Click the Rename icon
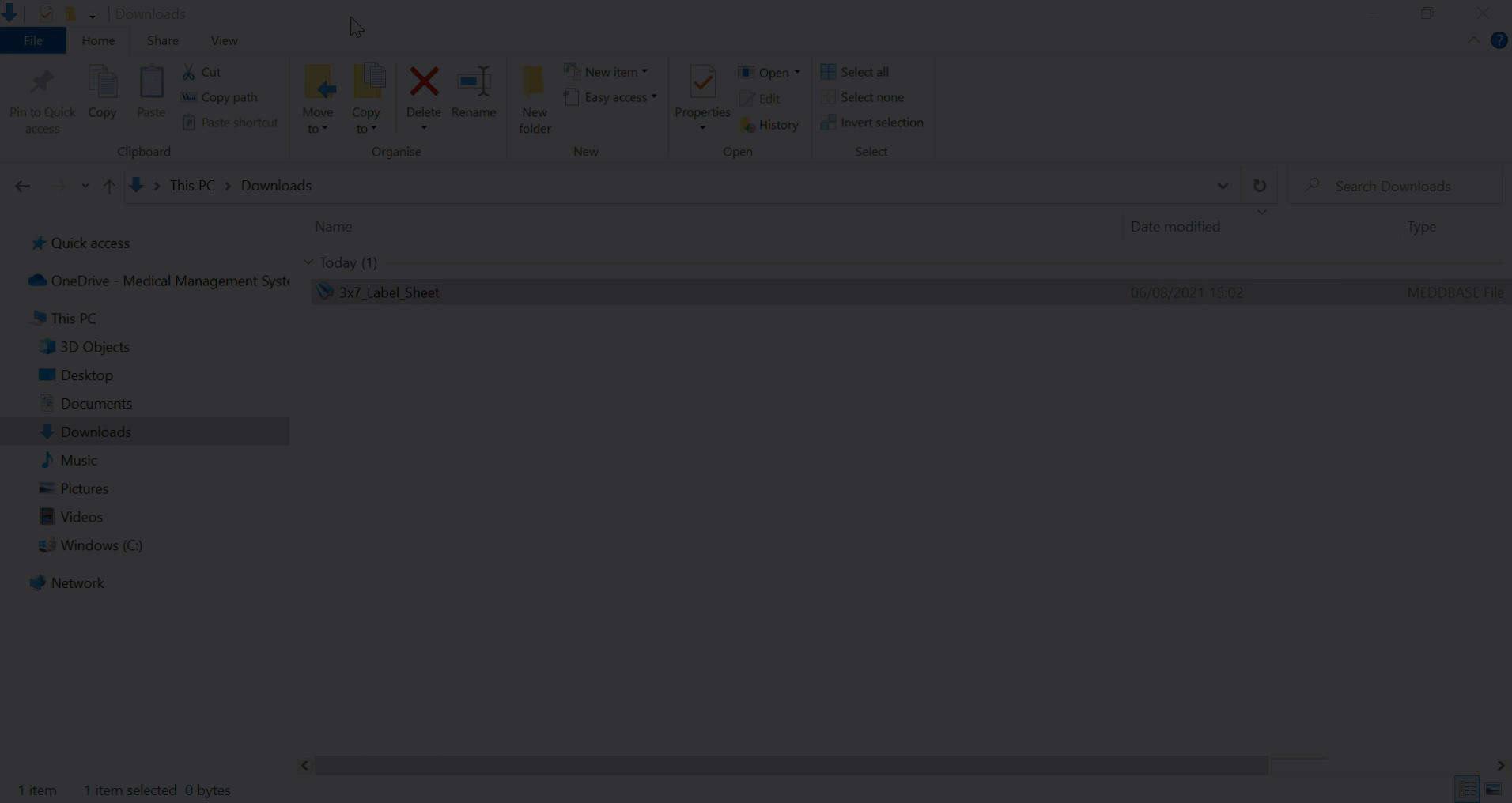 474,81
